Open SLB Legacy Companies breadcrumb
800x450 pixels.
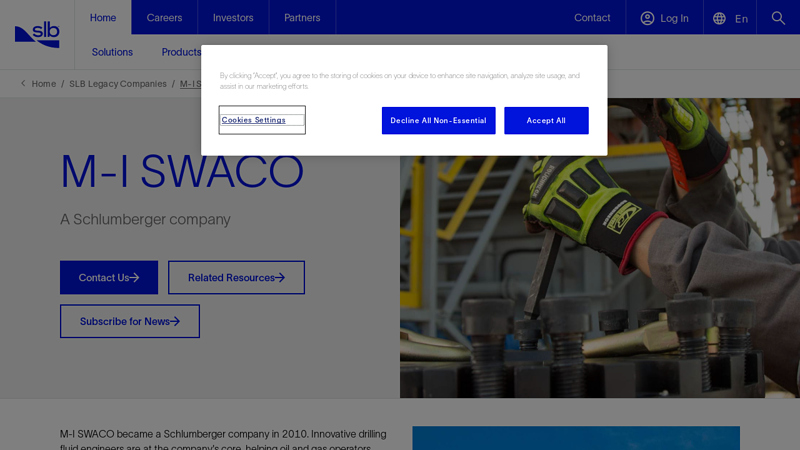click(x=118, y=84)
